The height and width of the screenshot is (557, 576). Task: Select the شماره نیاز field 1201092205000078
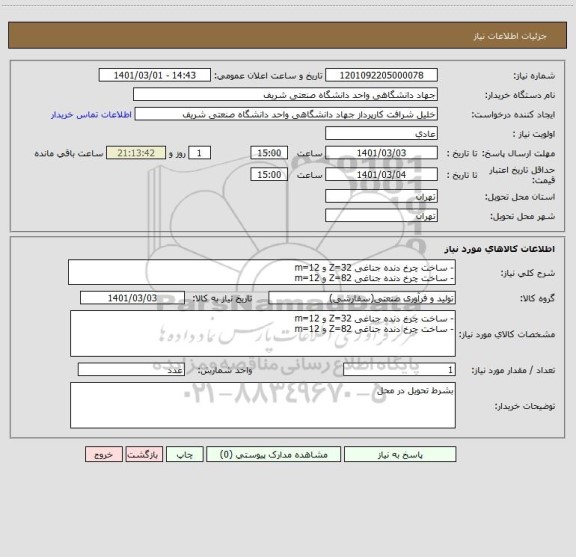(x=381, y=75)
